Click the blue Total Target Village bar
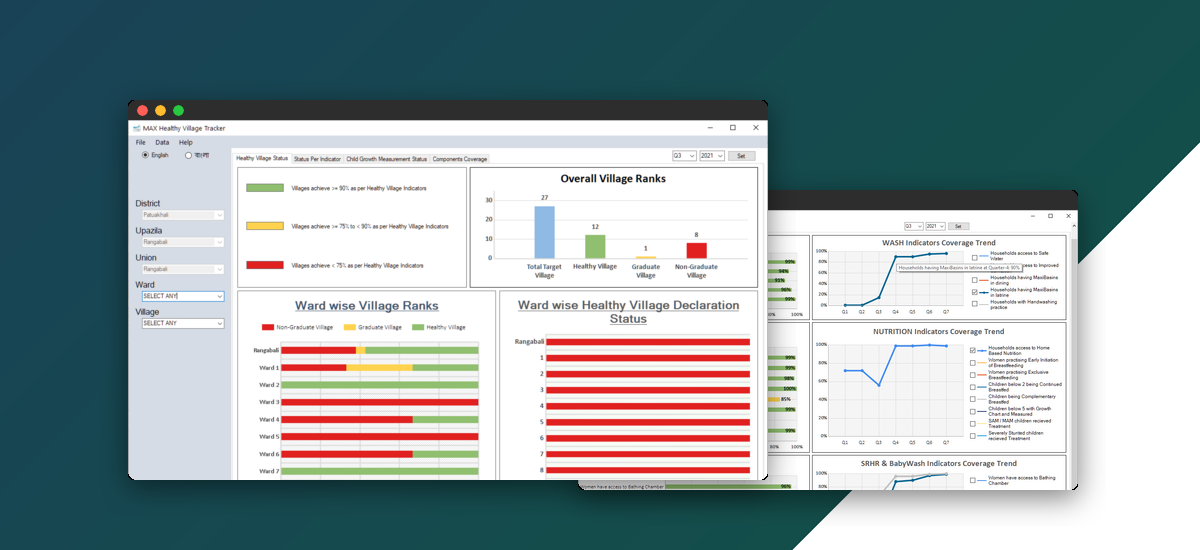 point(544,231)
